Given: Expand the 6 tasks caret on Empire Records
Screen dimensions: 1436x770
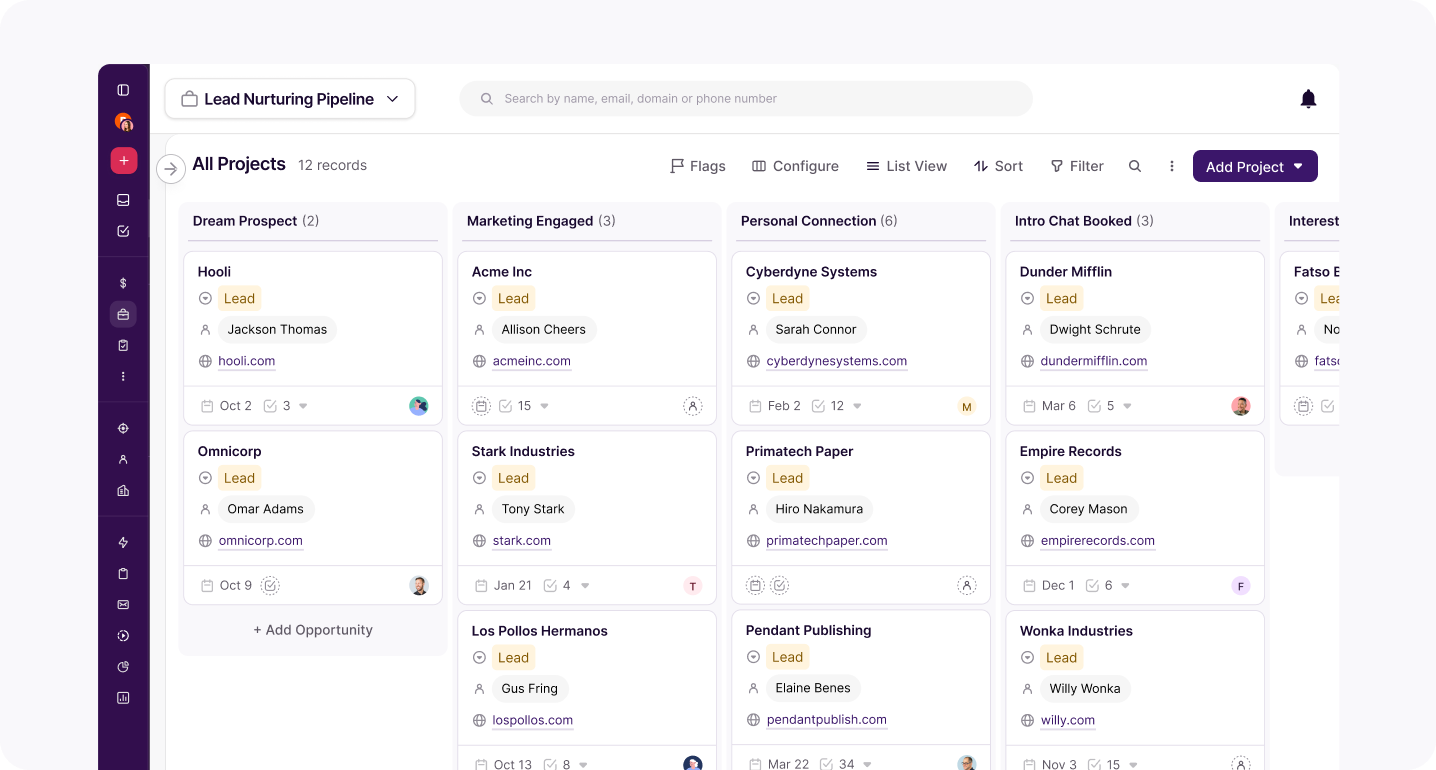Looking at the screenshot, I should (x=1125, y=586).
